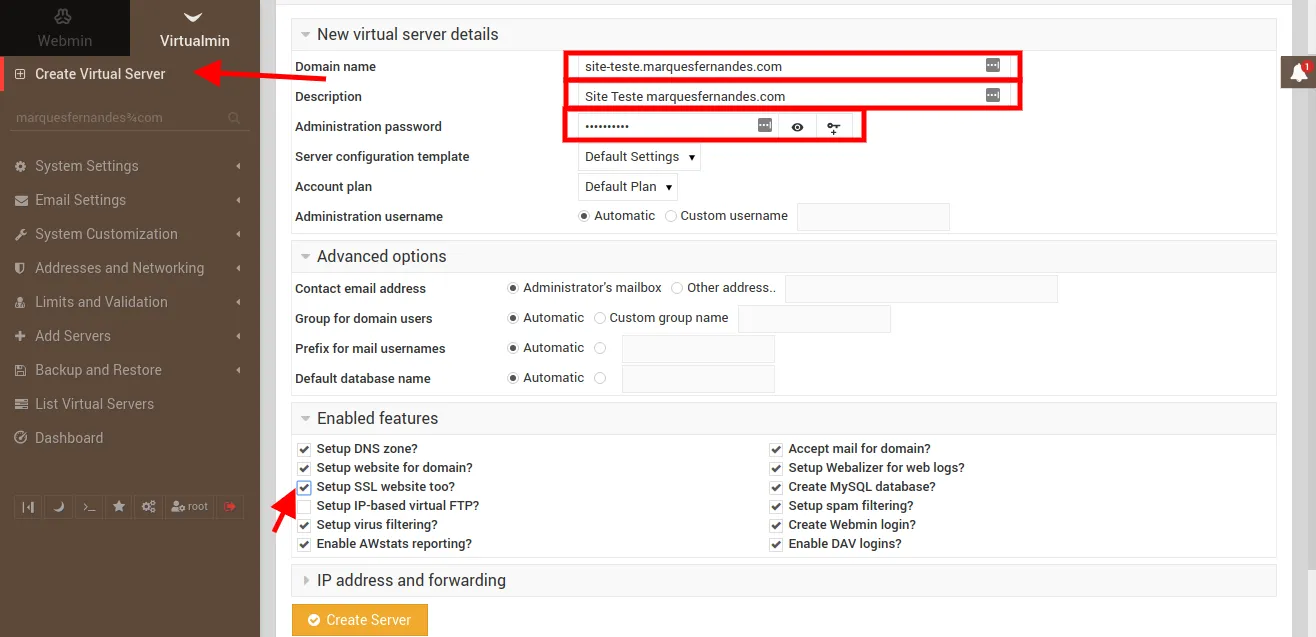Click the search magnifier icon in sidebar
Image resolution: width=1316 pixels, height=637 pixels.
(x=234, y=118)
